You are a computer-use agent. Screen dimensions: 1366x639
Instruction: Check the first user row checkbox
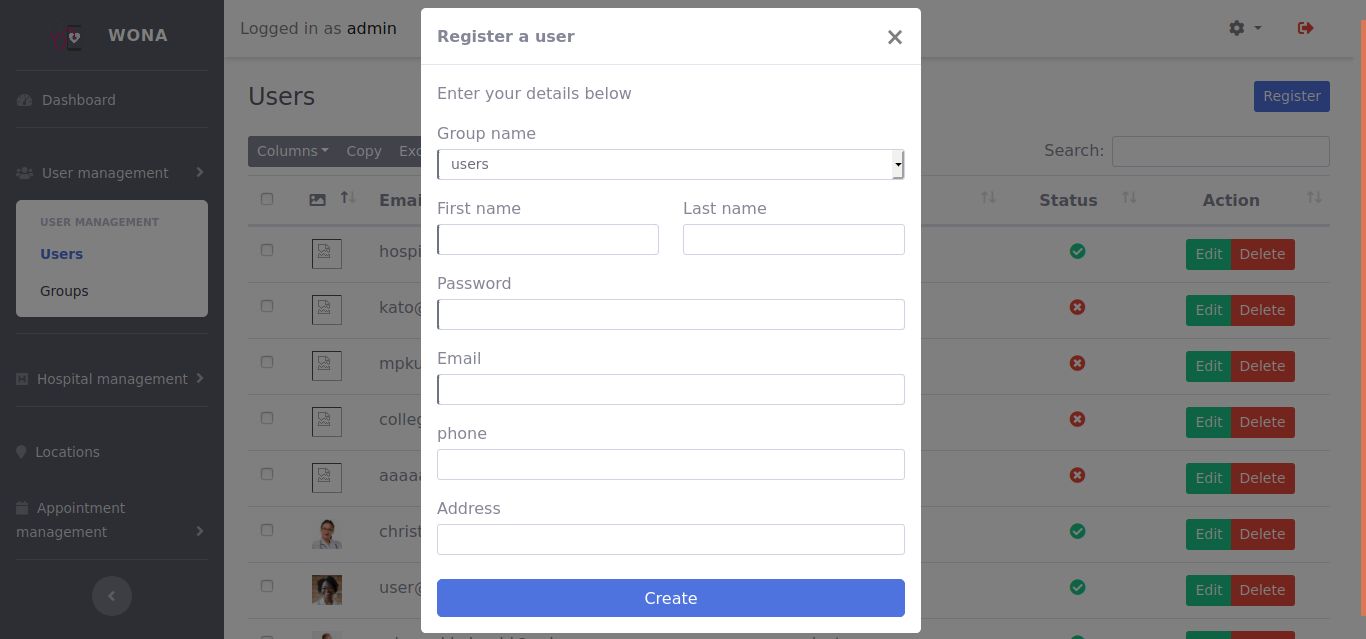coord(267,250)
